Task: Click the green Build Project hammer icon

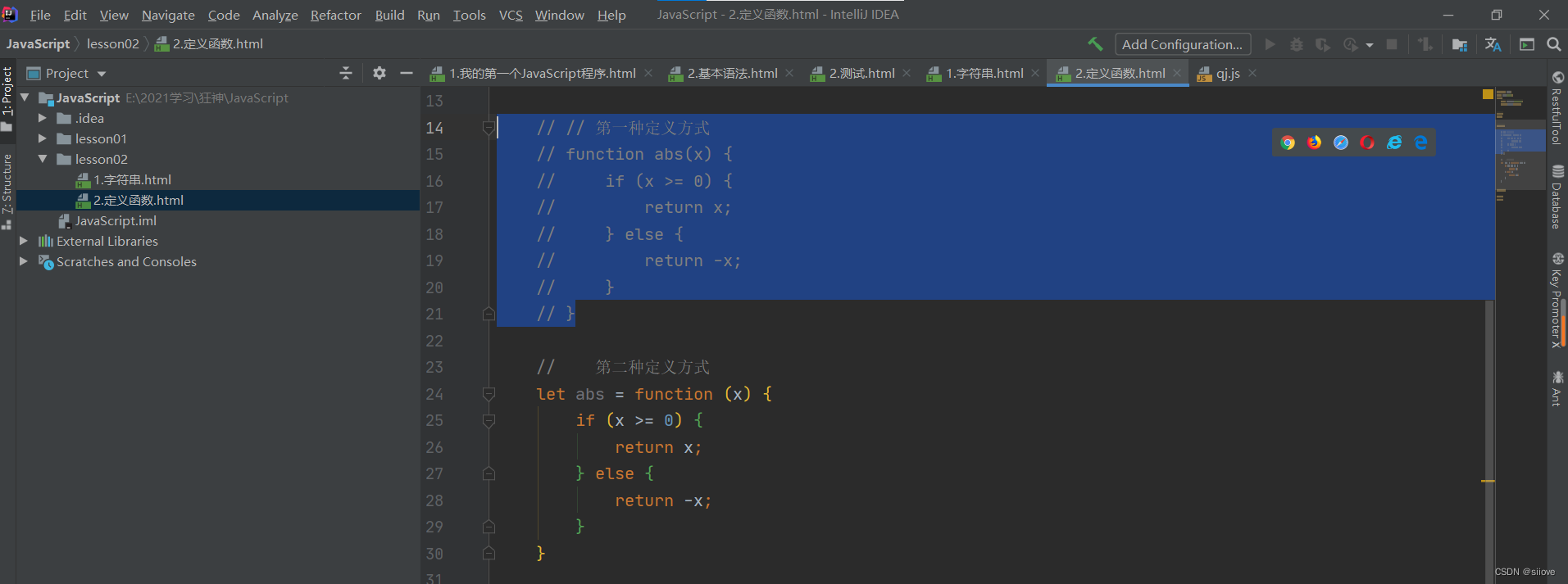Action: [x=1095, y=44]
